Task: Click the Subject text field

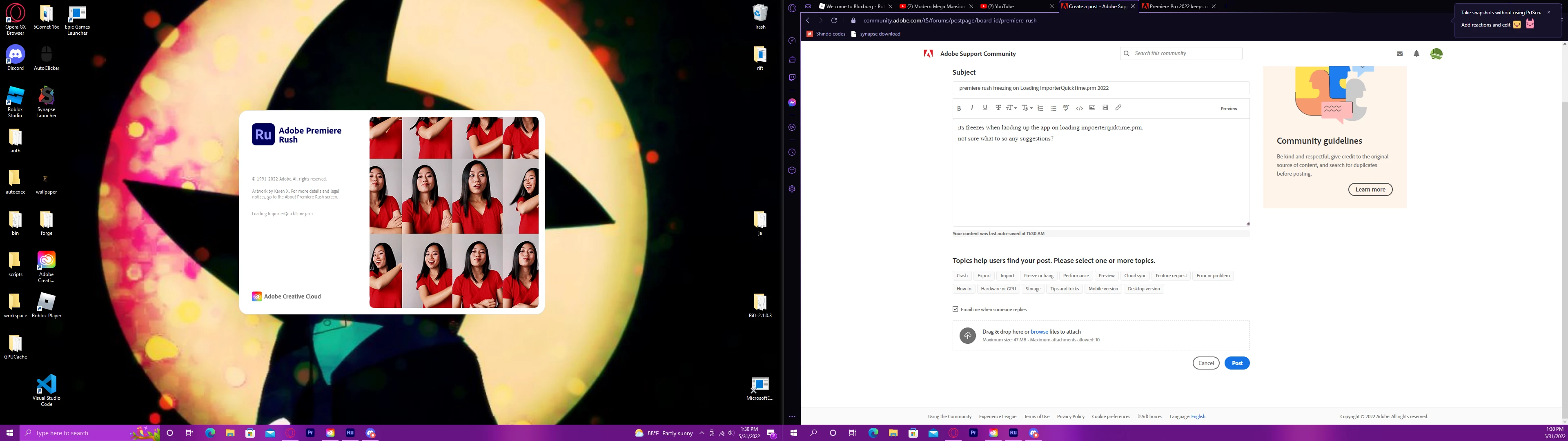Action: [1100, 88]
